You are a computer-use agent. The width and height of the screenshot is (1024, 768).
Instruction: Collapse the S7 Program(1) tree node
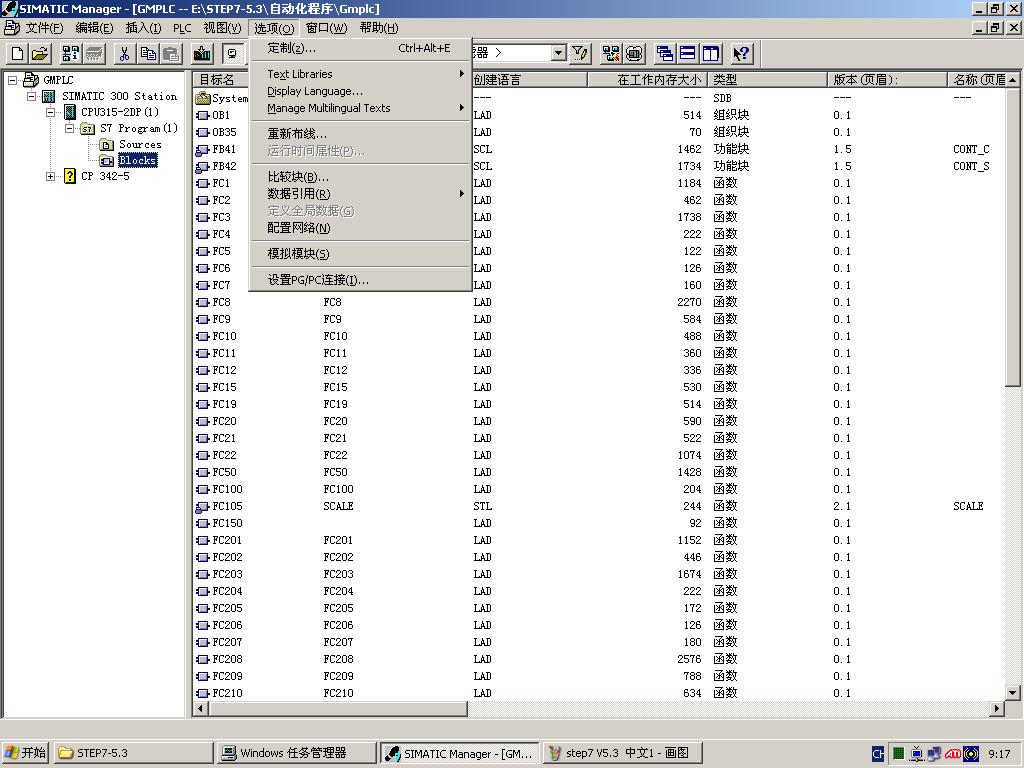click(69, 129)
